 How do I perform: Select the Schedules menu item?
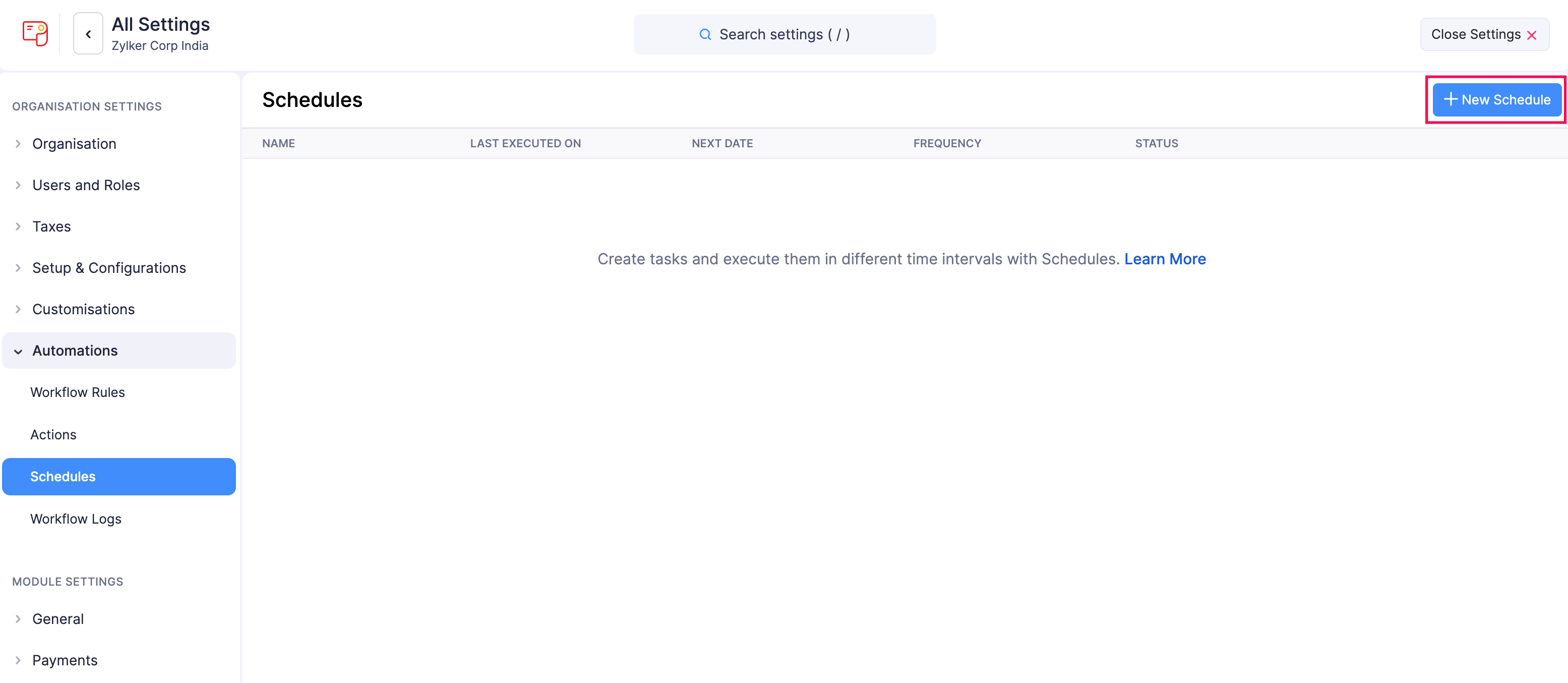(118, 477)
